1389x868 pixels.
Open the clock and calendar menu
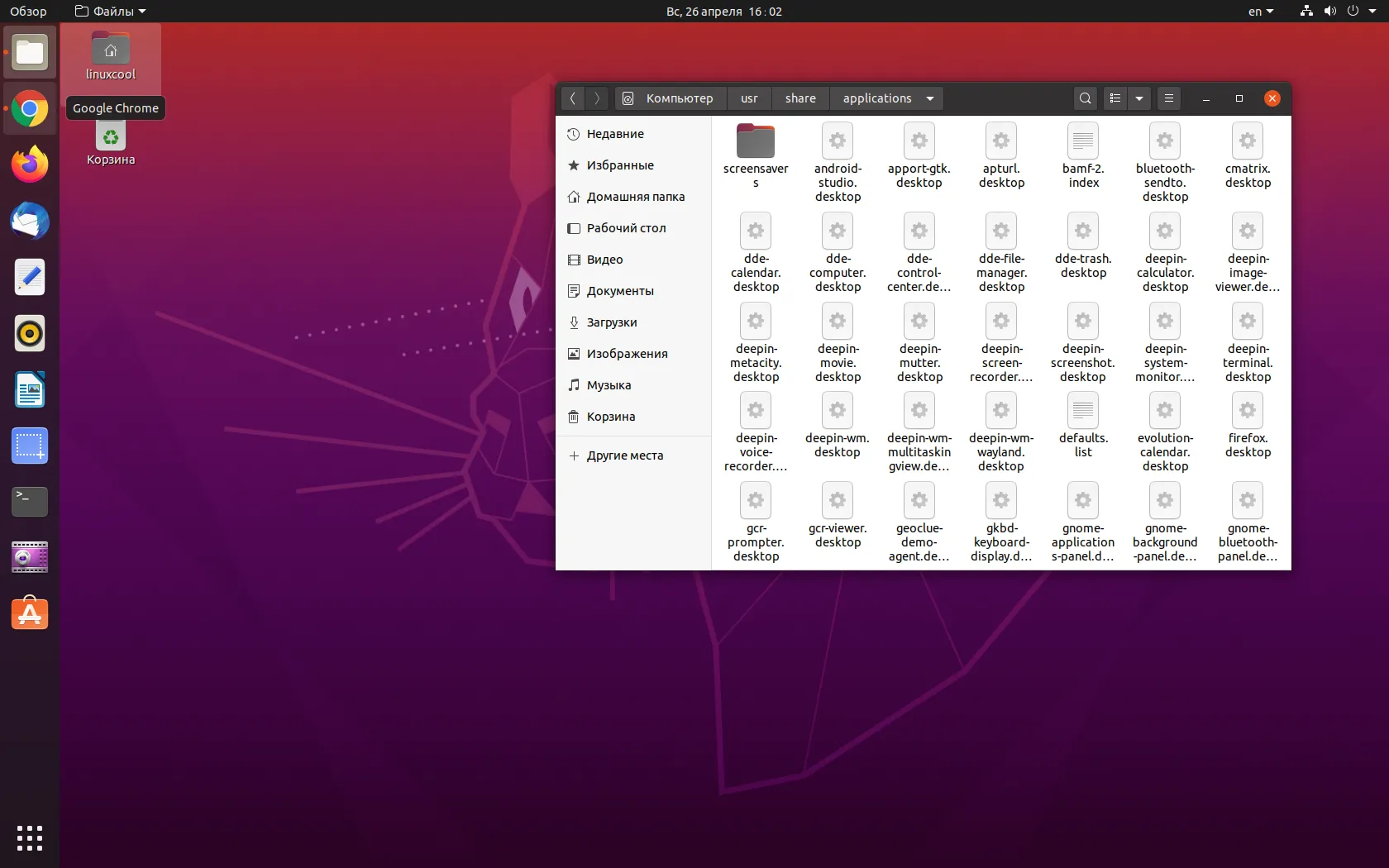point(723,12)
